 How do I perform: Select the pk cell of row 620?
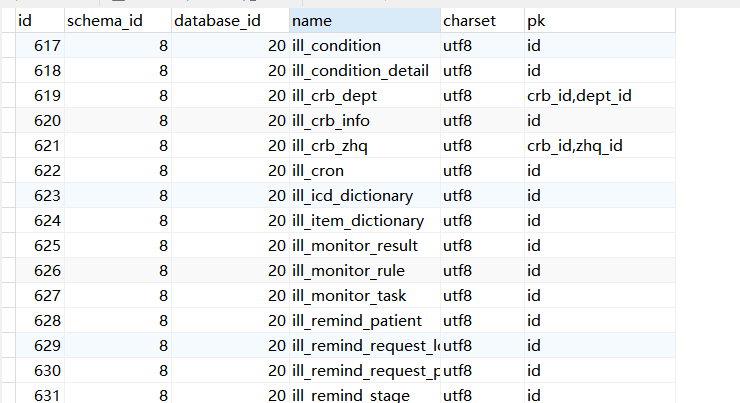(600, 121)
